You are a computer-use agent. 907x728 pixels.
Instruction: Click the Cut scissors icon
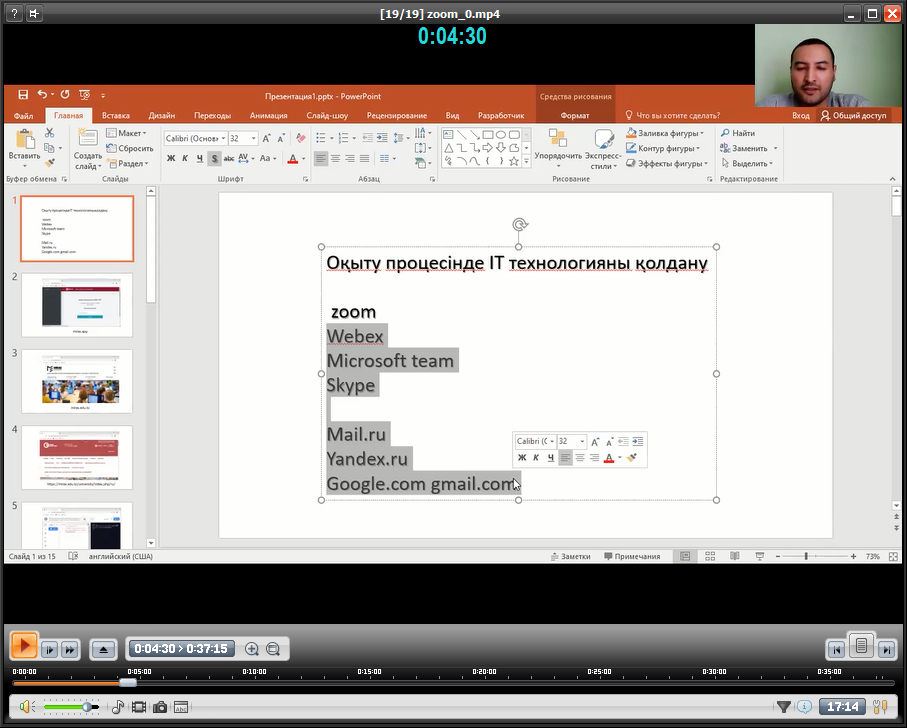tap(50, 133)
